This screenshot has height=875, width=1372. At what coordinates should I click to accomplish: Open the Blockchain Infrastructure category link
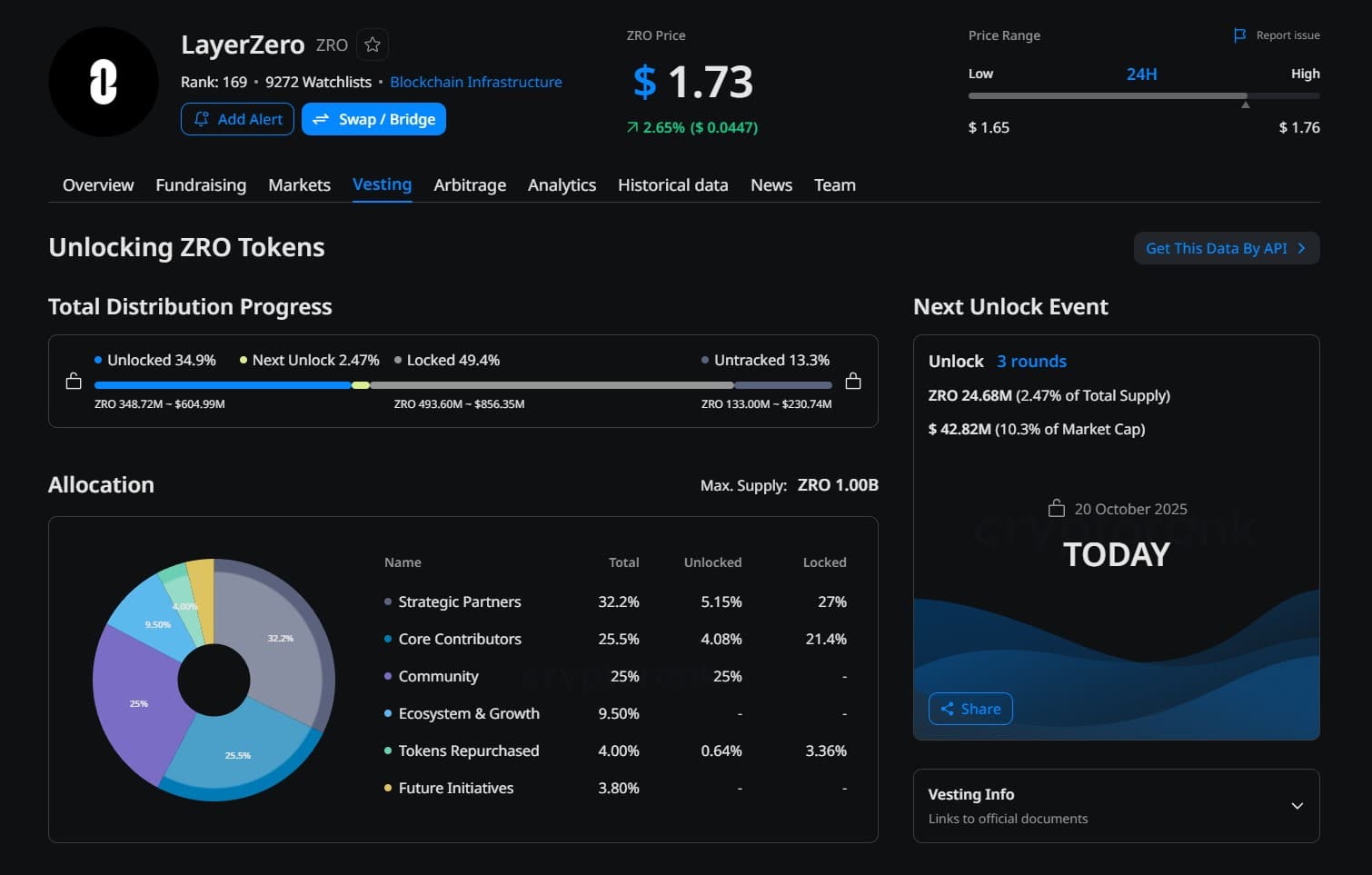475,82
